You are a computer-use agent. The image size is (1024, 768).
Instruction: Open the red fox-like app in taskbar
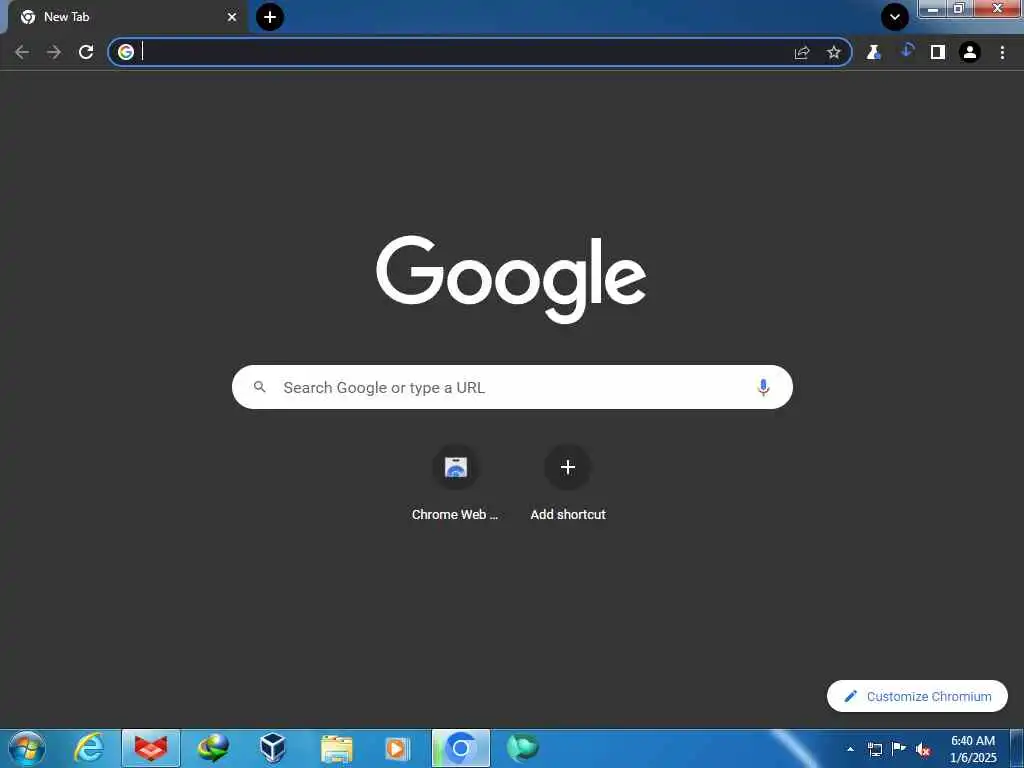pyautogui.click(x=151, y=748)
